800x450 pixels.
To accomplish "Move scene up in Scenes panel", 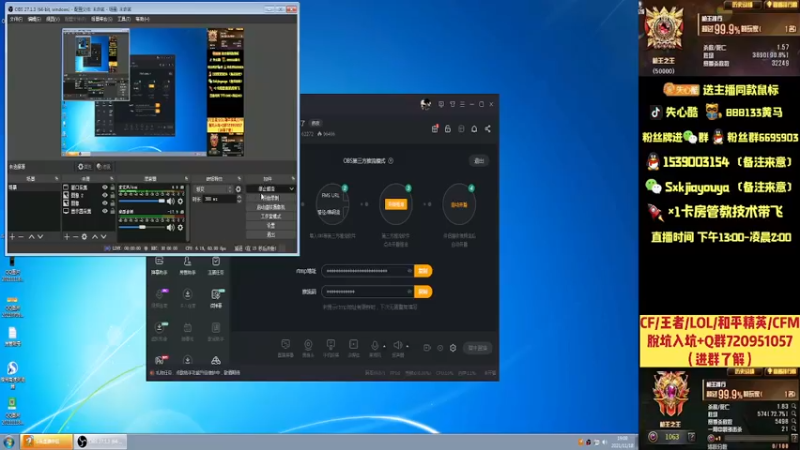I will pos(31,237).
